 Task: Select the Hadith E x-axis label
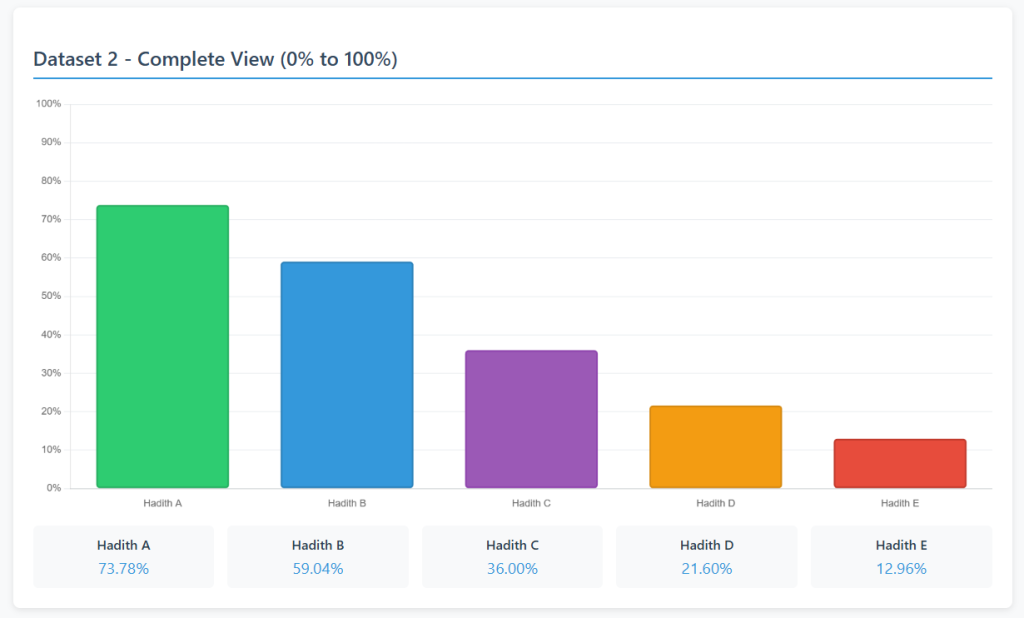[x=900, y=503]
